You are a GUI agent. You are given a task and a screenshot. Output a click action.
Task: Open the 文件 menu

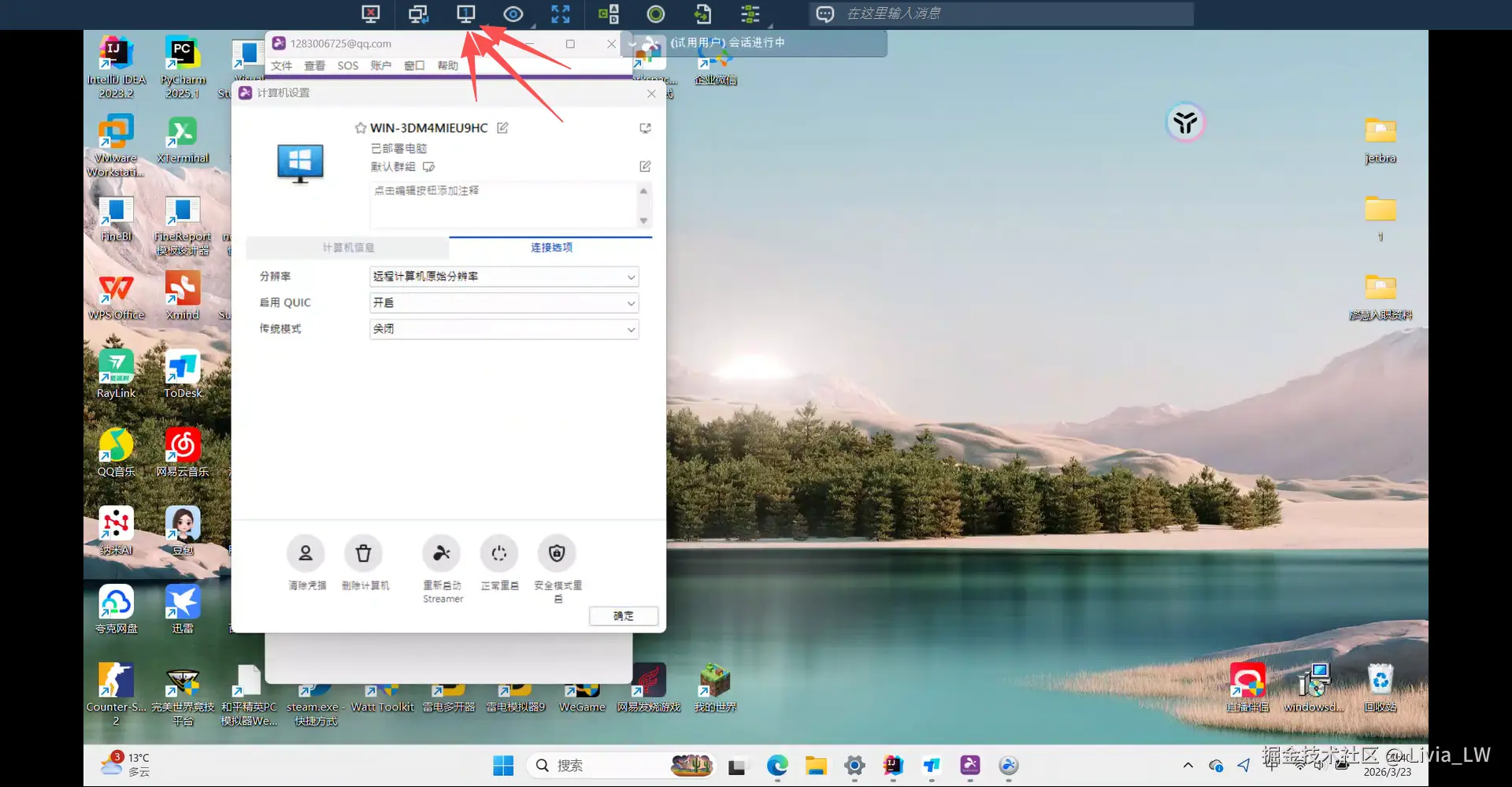coord(281,65)
